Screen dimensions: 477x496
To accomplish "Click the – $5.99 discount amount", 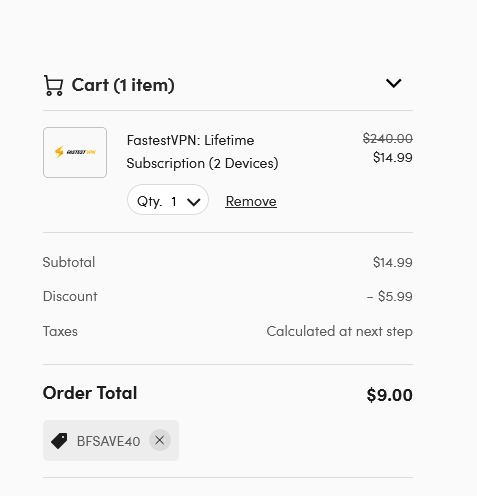I will [390, 296].
